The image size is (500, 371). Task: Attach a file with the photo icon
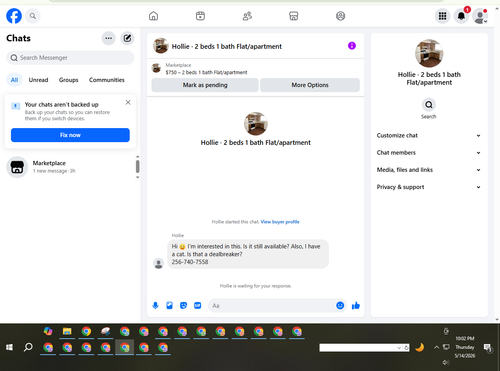[169, 305]
